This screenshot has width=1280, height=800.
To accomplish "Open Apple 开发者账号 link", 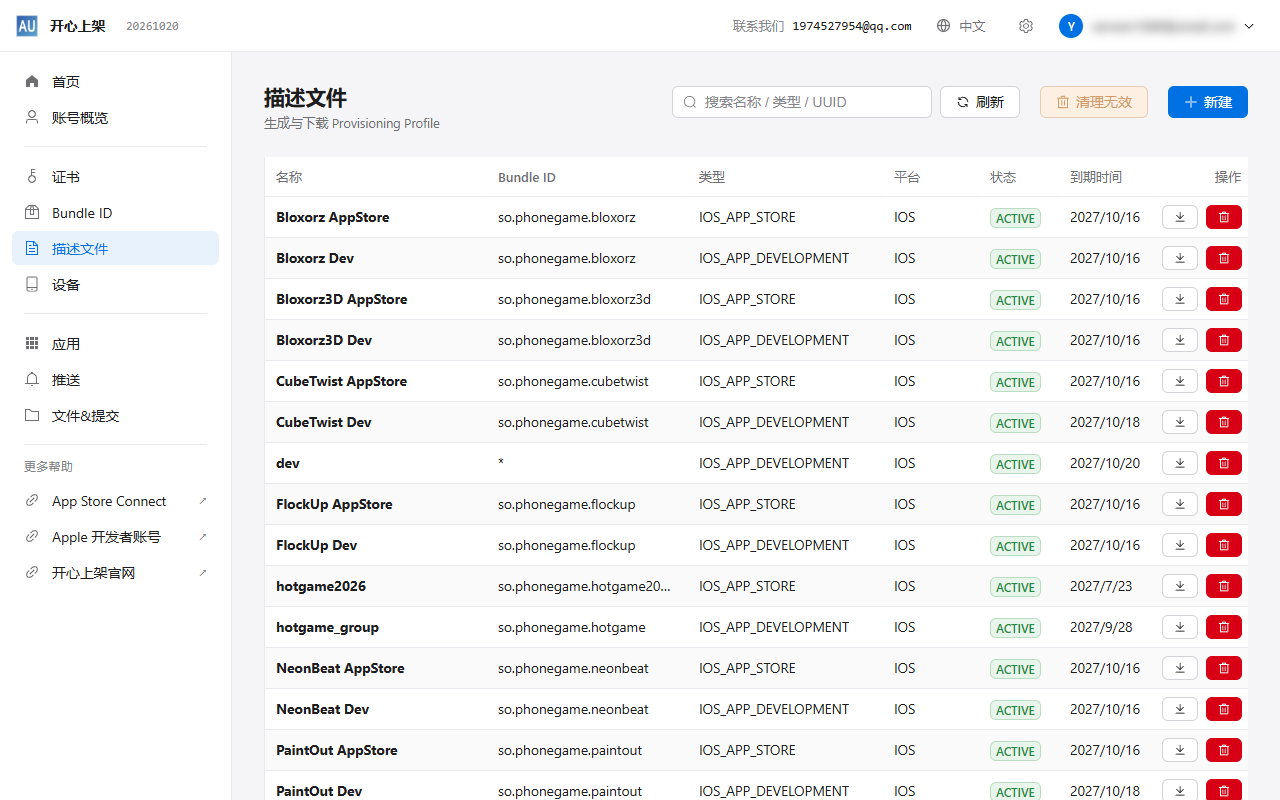I will pyautogui.click(x=115, y=538).
